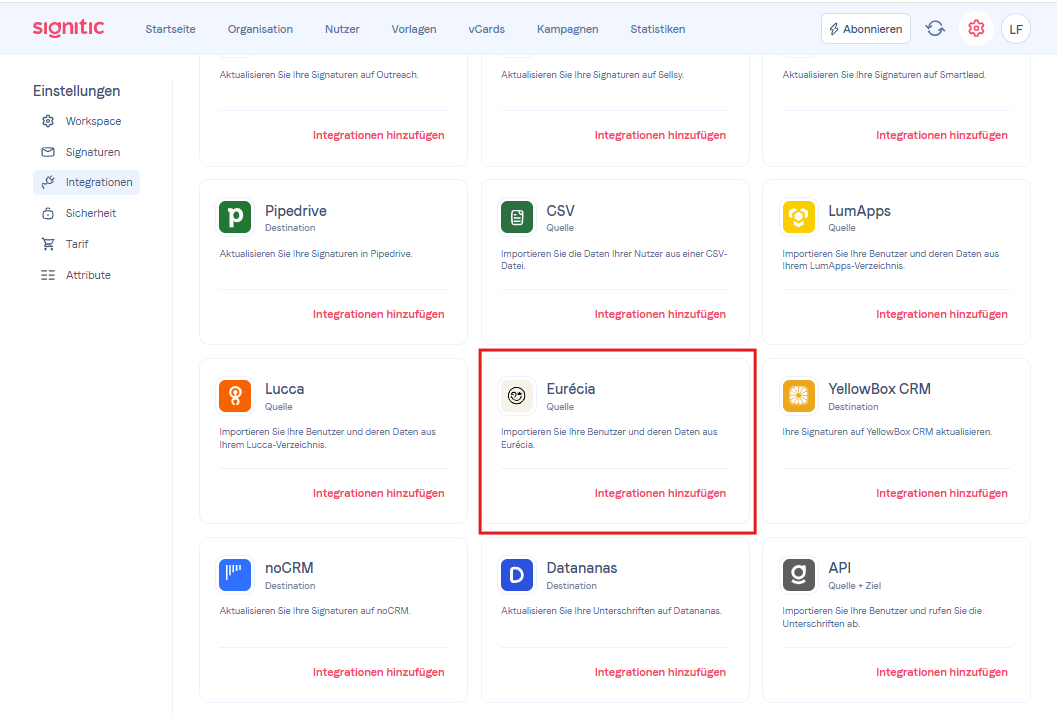Add the noCRM integration
This screenshot has width=1057, height=715.
378,672
